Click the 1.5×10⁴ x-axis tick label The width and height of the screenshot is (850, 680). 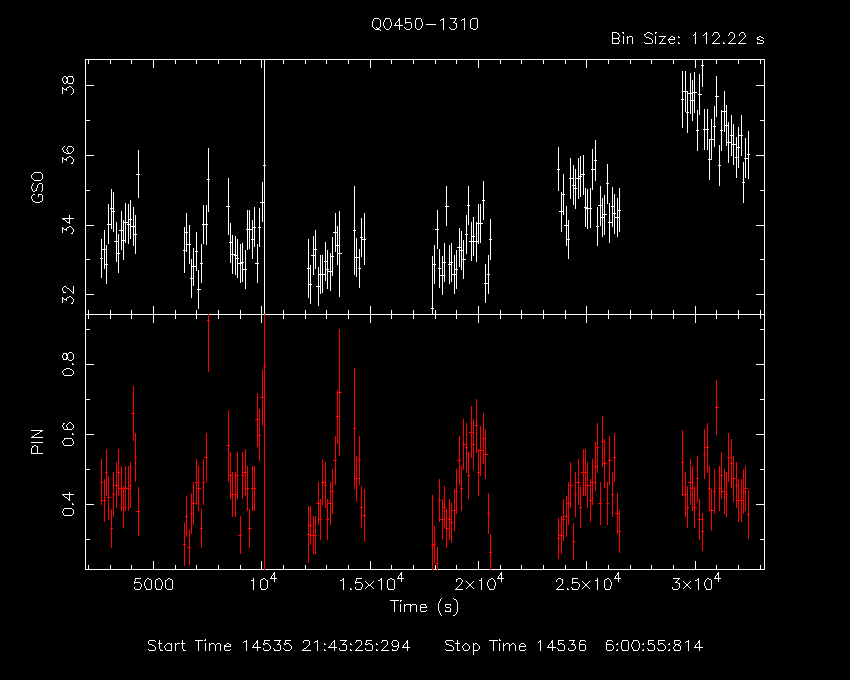pyautogui.click(x=371, y=583)
